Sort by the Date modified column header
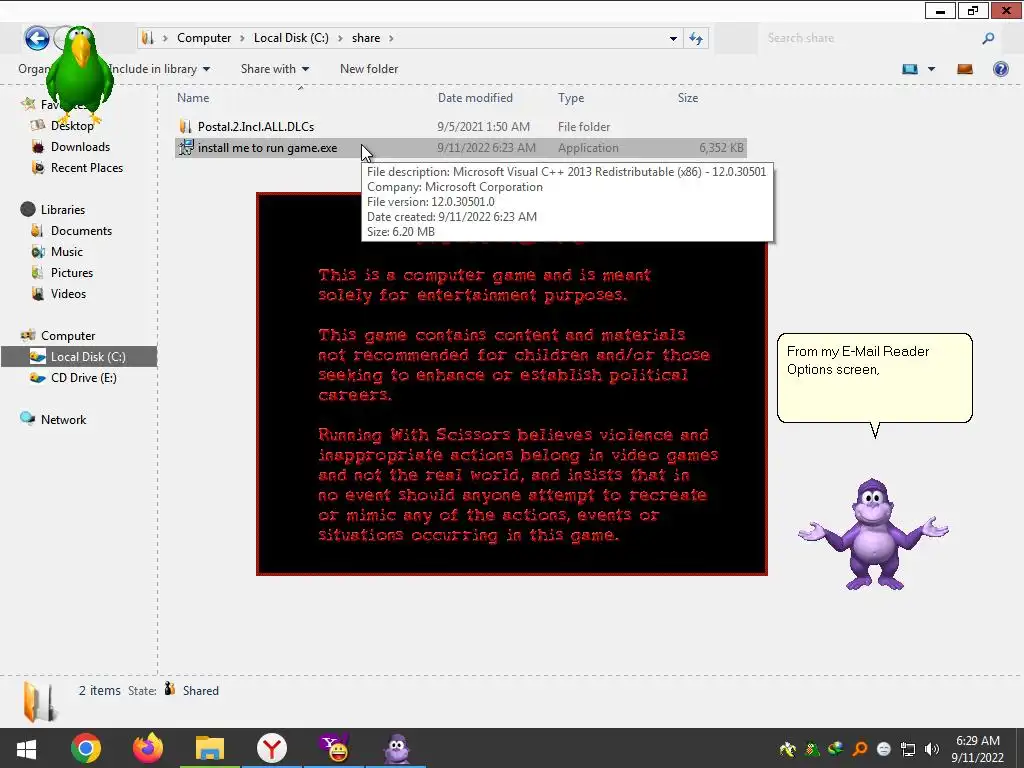This screenshot has height=768, width=1024. [475, 98]
